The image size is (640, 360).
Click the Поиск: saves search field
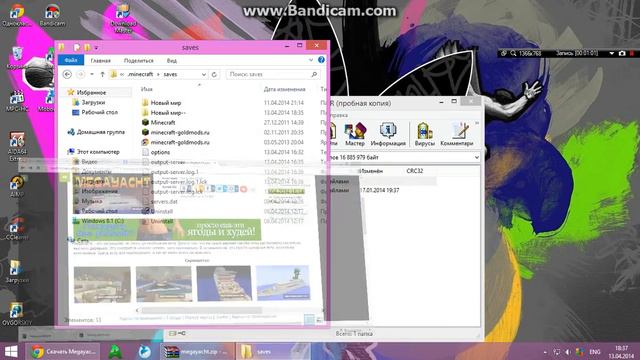click(x=273, y=74)
